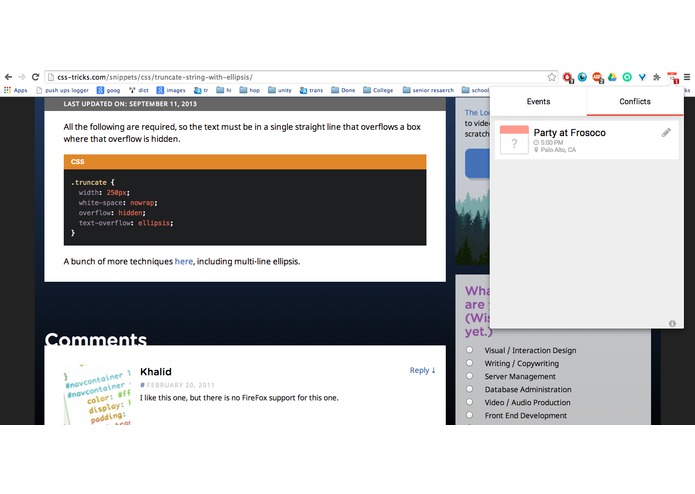Click the 'Khalid' commenter name
This screenshot has width=695, height=494.
tap(156, 372)
